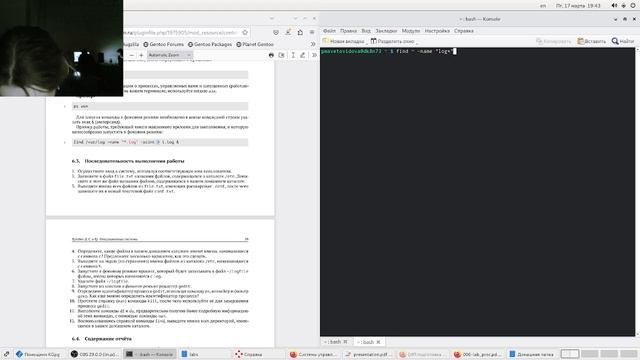Image resolution: width=640 pixels, height=360 pixels.
Task: Open the Справка menu in Konsole
Action: [x=464, y=31]
